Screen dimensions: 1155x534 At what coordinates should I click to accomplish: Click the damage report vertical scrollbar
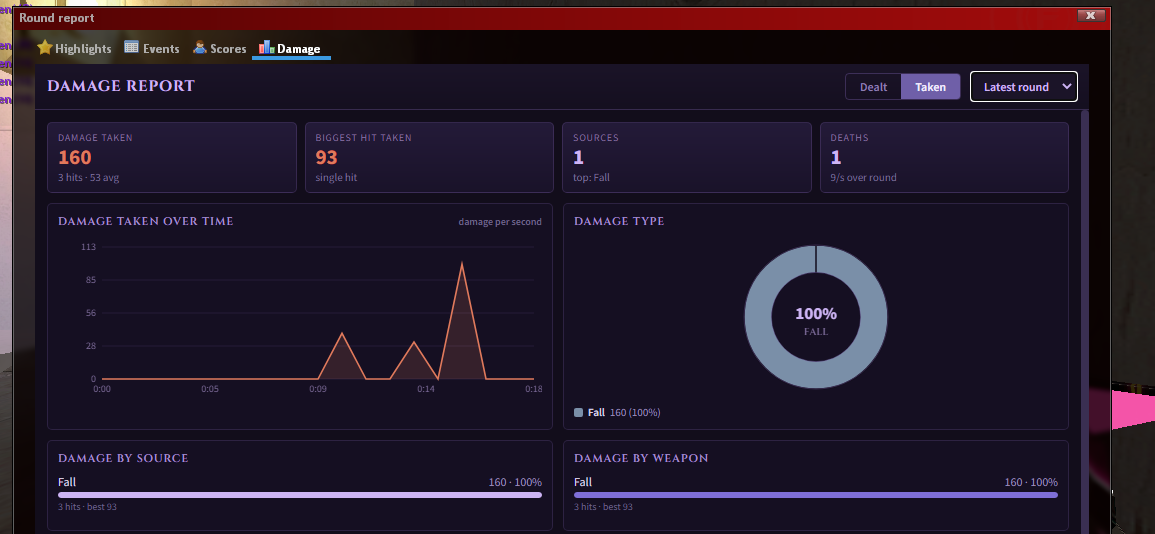pos(1084,320)
